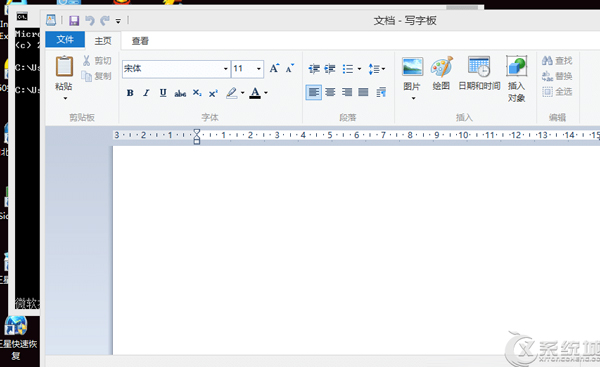This screenshot has height=367, width=600.
Task: Open 替换 replace tool
Action: pyautogui.click(x=557, y=76)
